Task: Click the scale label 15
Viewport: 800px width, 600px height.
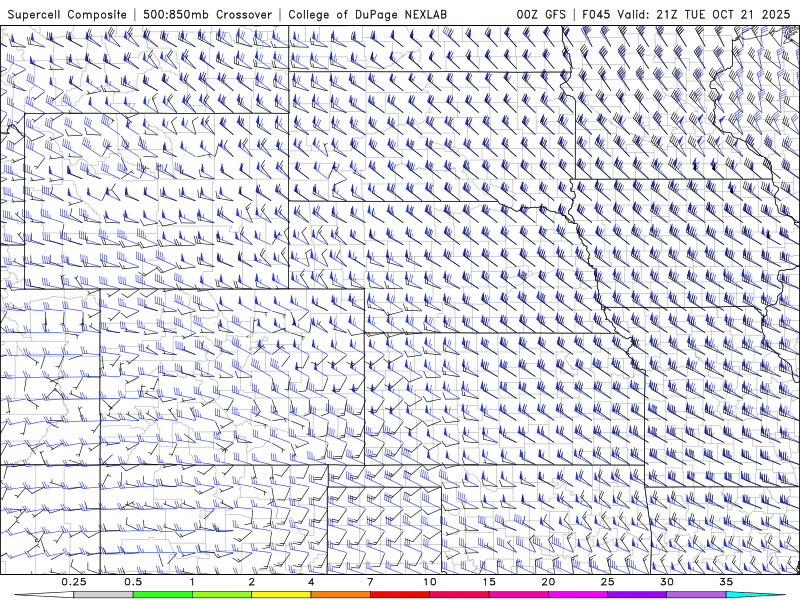Action: coord(489,582)
